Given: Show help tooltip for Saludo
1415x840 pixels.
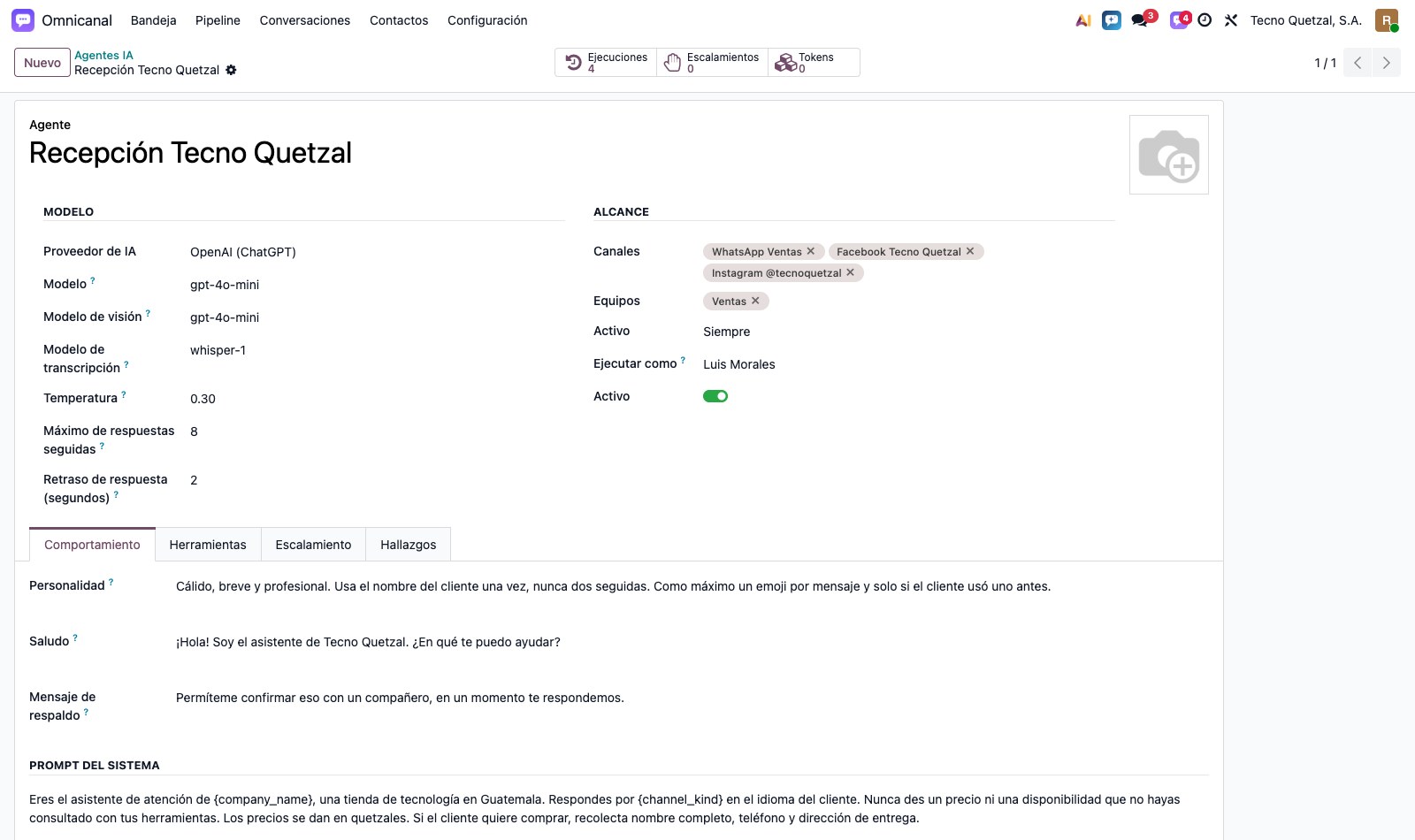Looking at the screenshot, I should click(x=75, y=638).
